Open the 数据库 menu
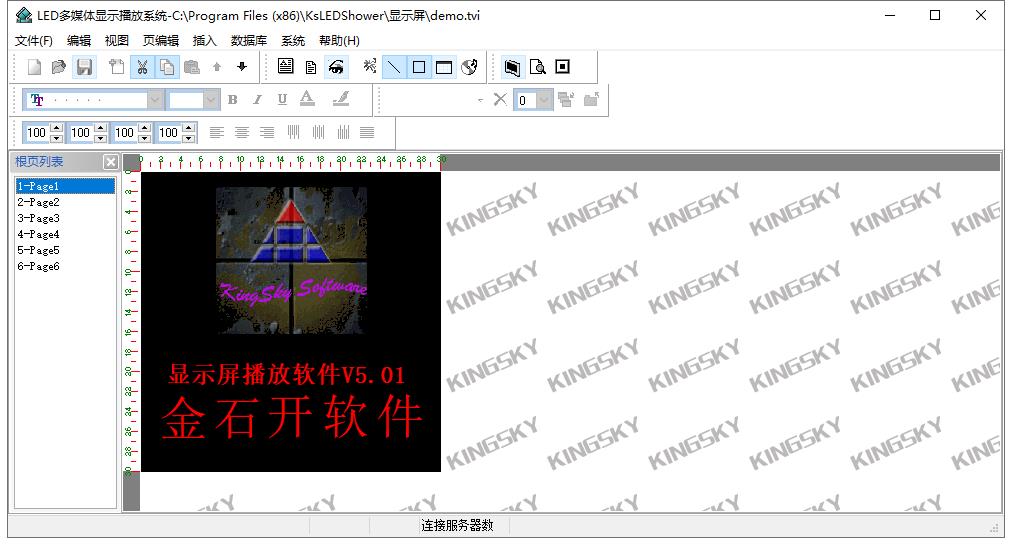Image resolution: width=1012 pixels, height=545 pixels. click(x=248, y=41)
